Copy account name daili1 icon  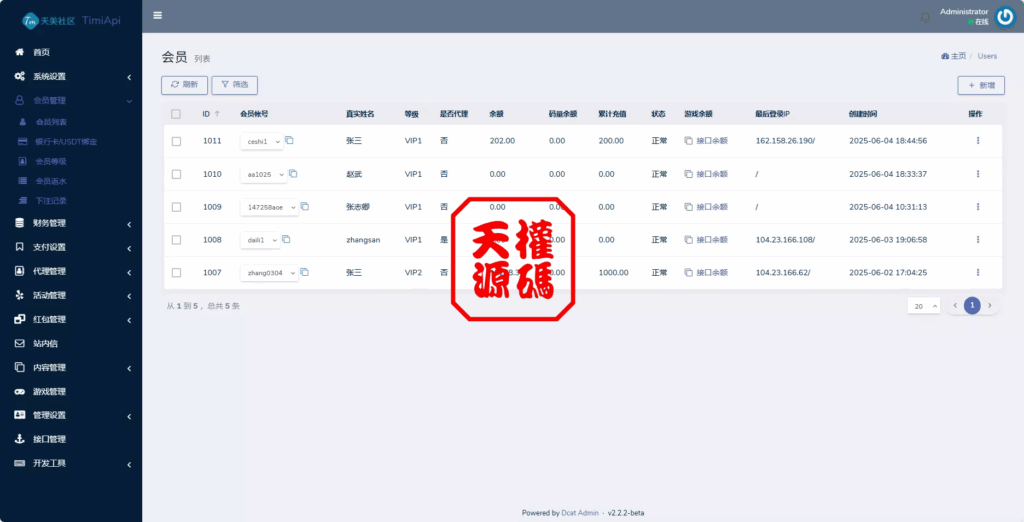click(x=286, y=240)
